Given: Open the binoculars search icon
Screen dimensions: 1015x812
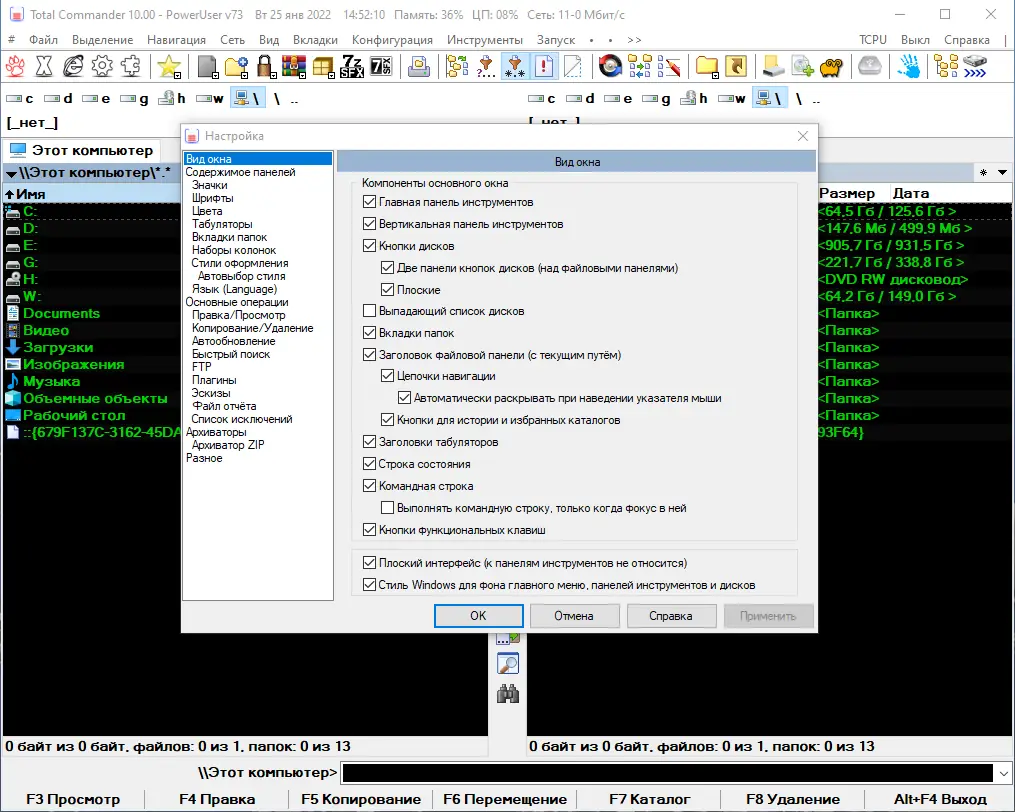Looking at the screenshot, I should [x=508, y=694].
